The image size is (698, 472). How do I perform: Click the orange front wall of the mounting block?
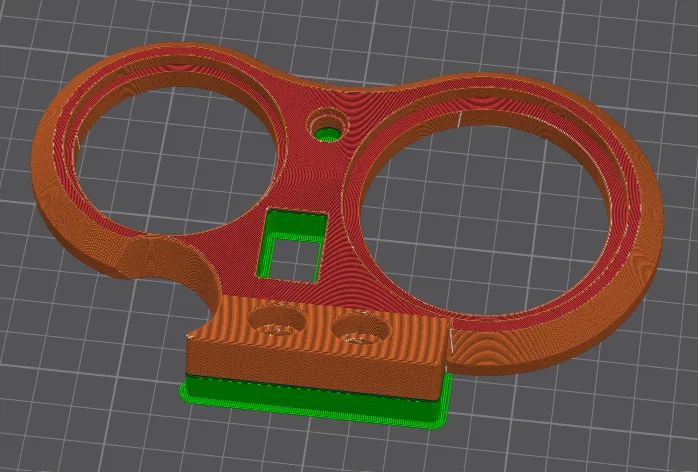pos(314,369)
